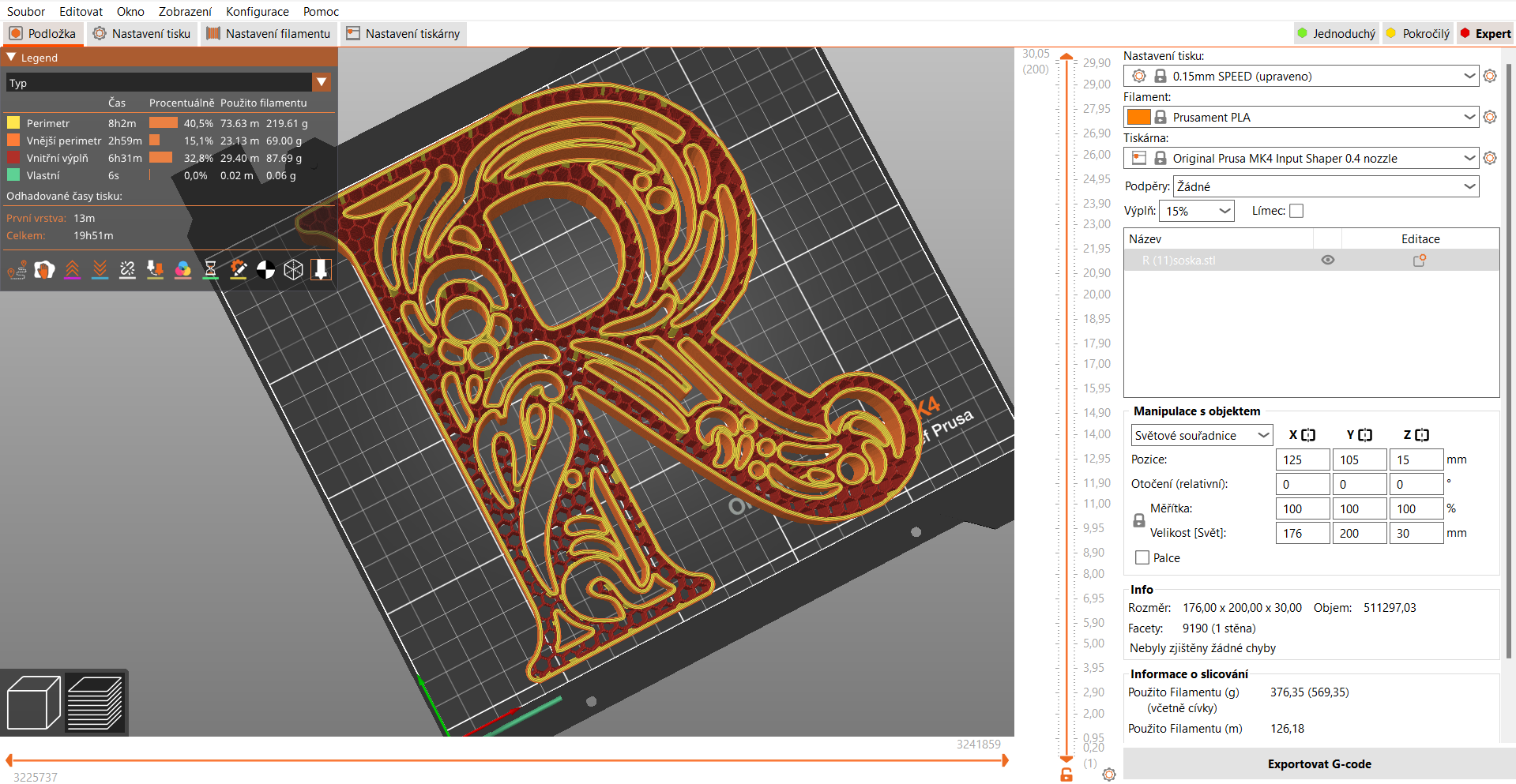Select Expert mode

click(1485, 33)
